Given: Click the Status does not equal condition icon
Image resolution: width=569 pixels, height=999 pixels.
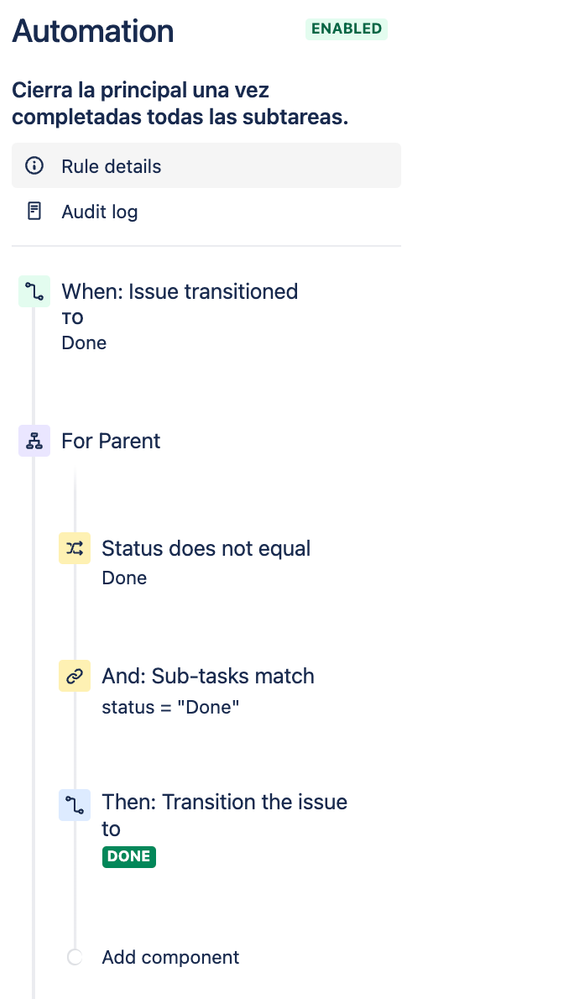Looking at the screenshot, I should [x=75, y=548].
